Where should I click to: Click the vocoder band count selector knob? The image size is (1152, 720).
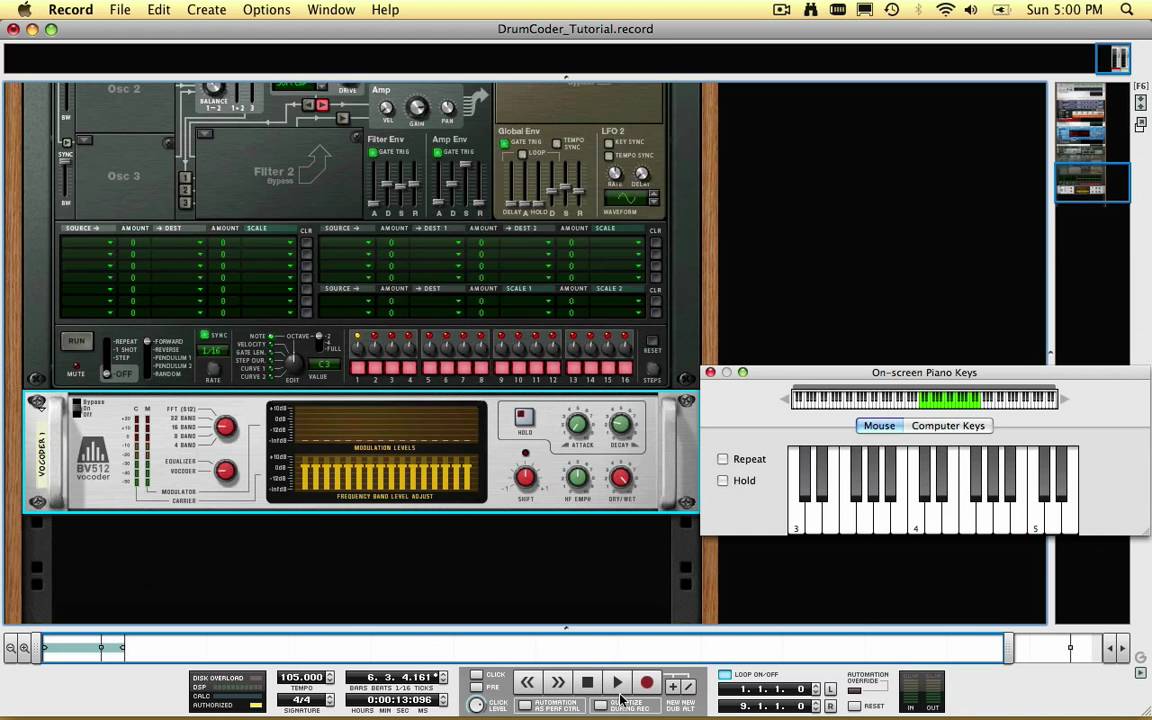(225, 427)
